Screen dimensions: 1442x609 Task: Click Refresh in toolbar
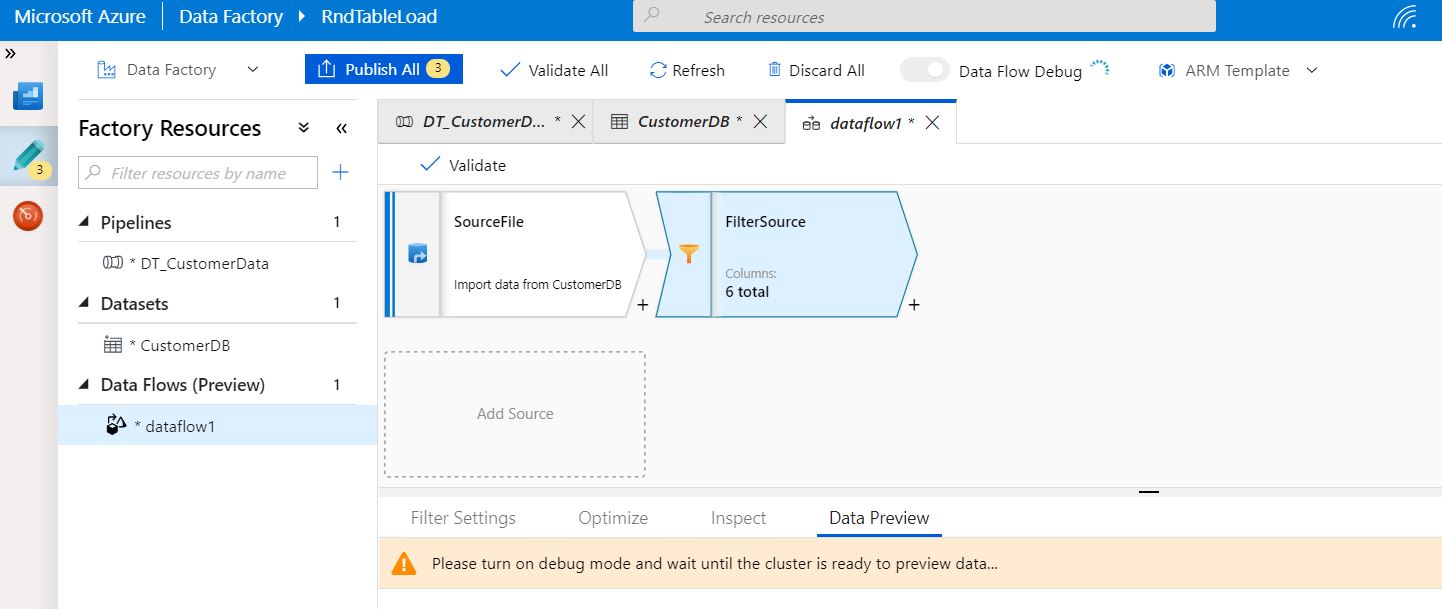(x=687, y=70)
